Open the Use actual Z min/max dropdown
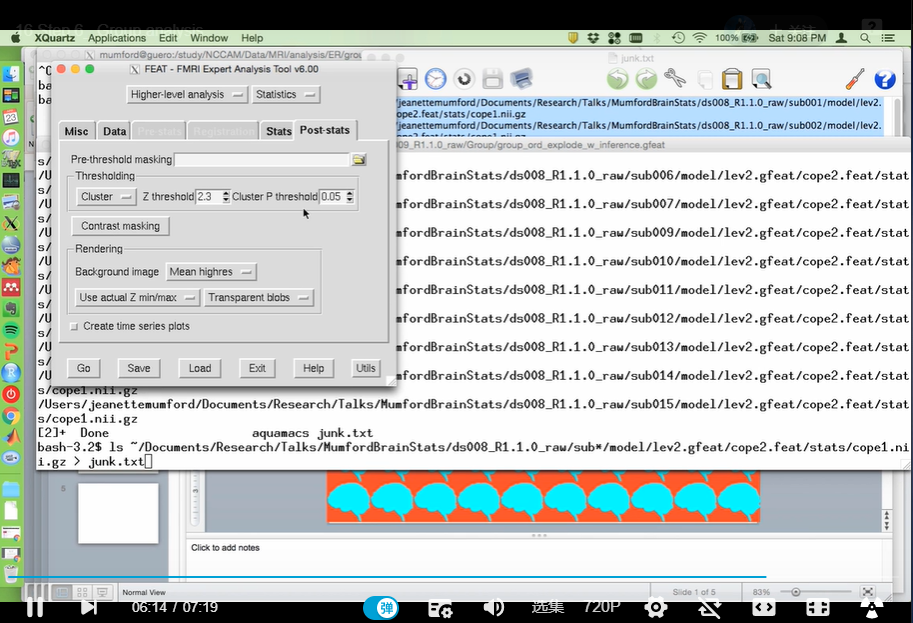This screenshot has width=913, height=623. pos(137,298)
